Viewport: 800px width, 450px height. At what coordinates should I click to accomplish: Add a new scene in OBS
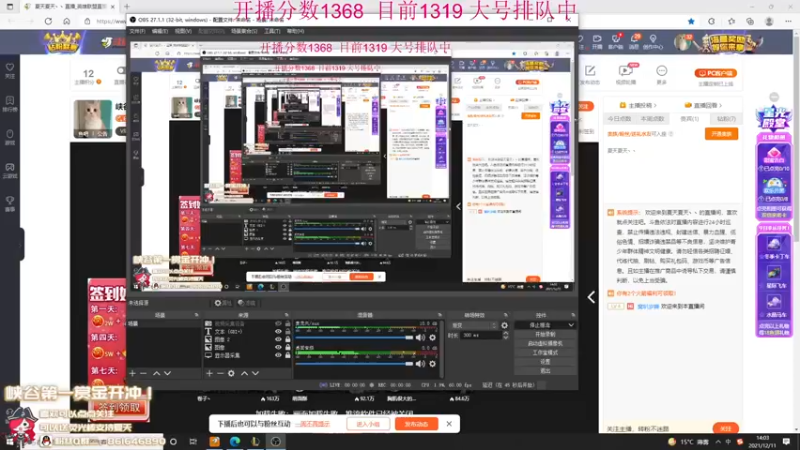click(133, 373)
